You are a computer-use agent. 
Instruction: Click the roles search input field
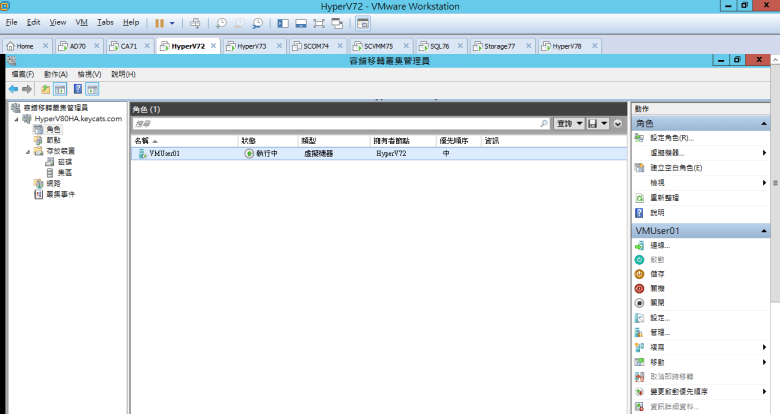coord(340,123)
